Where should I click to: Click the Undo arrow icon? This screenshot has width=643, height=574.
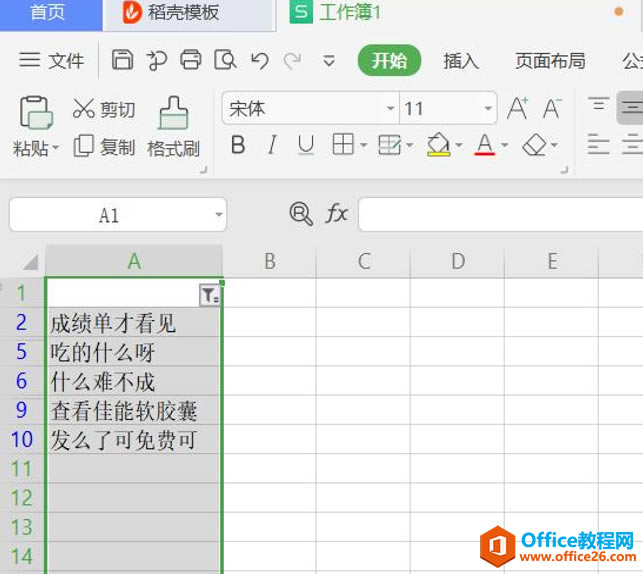[260, 61]
